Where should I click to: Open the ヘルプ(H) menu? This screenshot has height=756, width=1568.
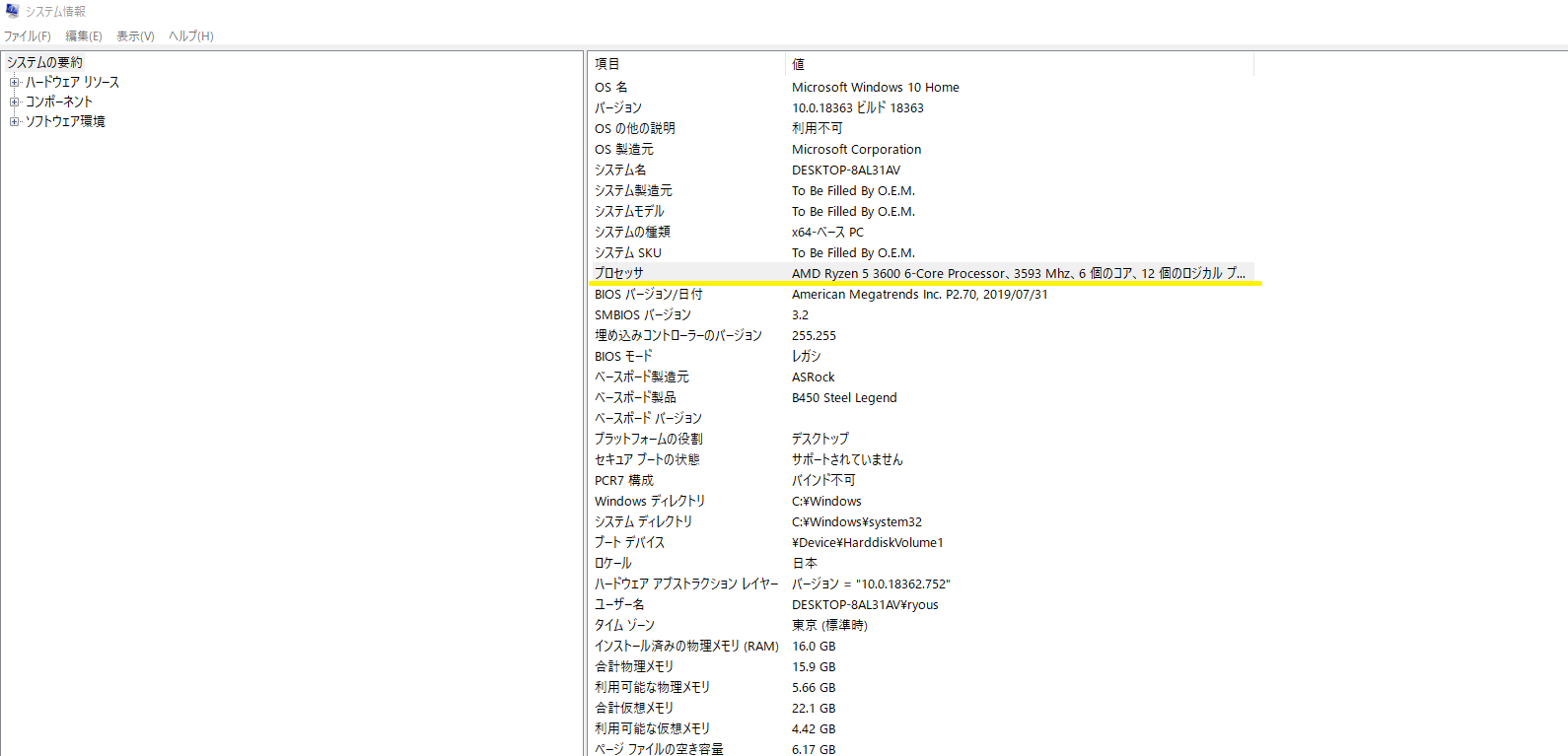pos(191,36)
